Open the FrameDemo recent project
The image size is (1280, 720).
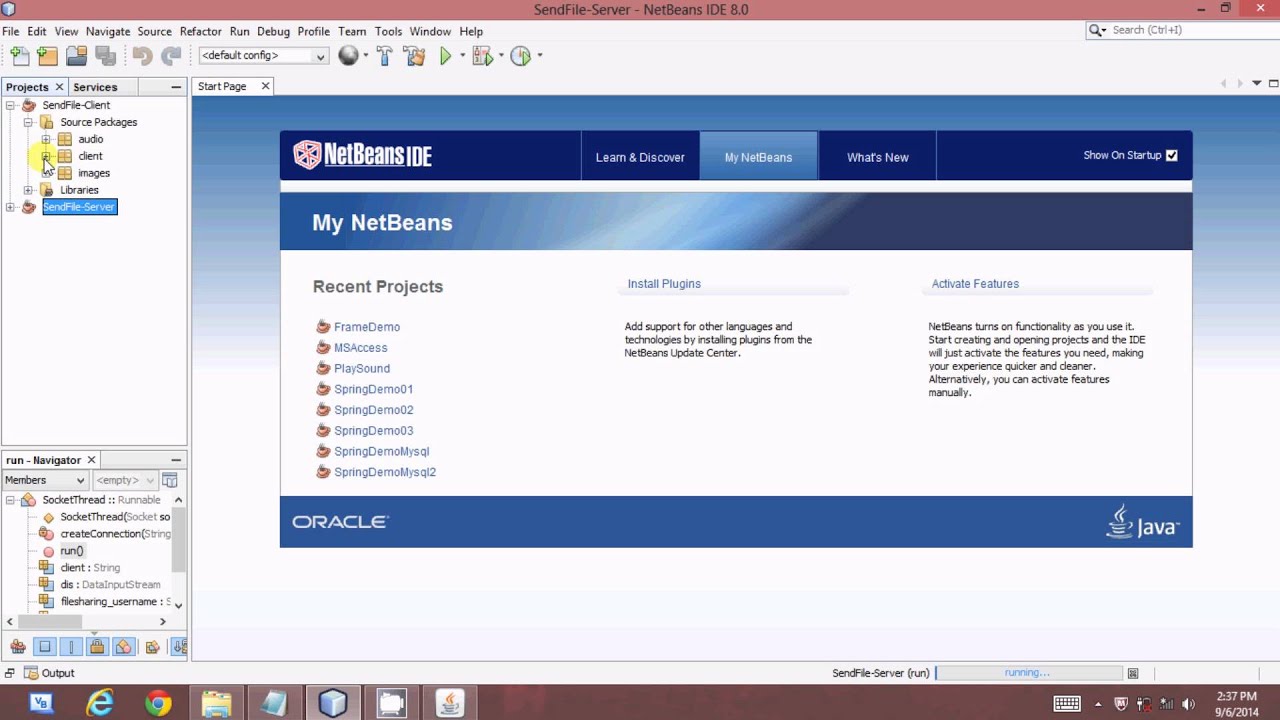(367, 327)
